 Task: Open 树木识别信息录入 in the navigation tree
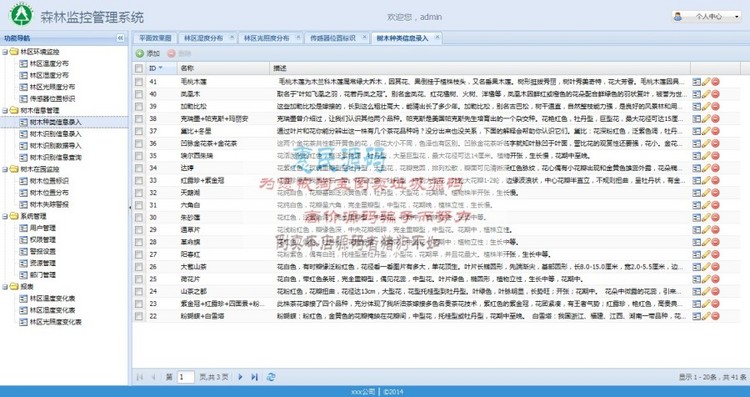tap(55, 134)
